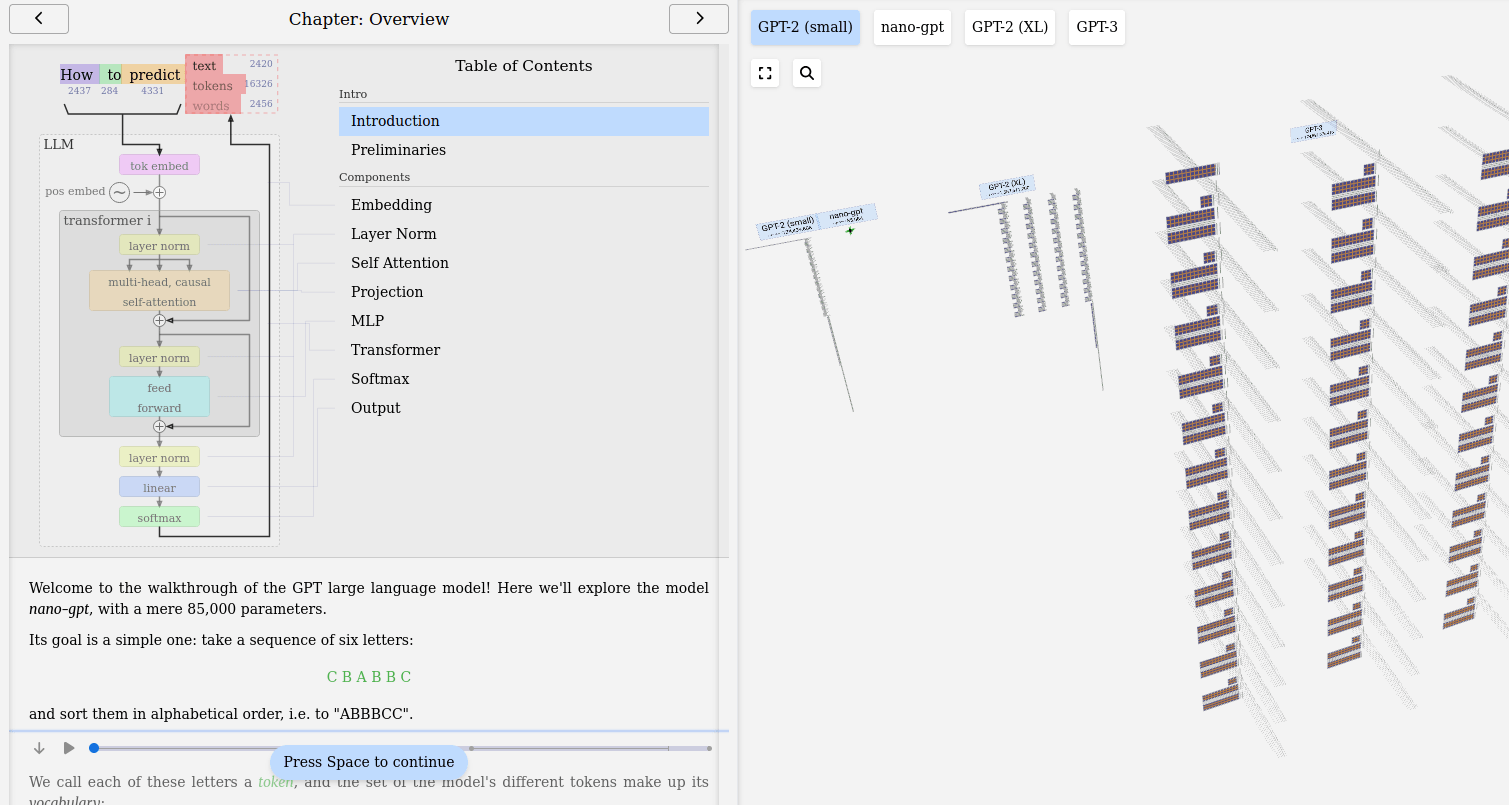The height and width of the screenshot is (805, 1509).
Task: Click the GPT-2 (XL) label in 3D view
Action: click(1007, 187)
